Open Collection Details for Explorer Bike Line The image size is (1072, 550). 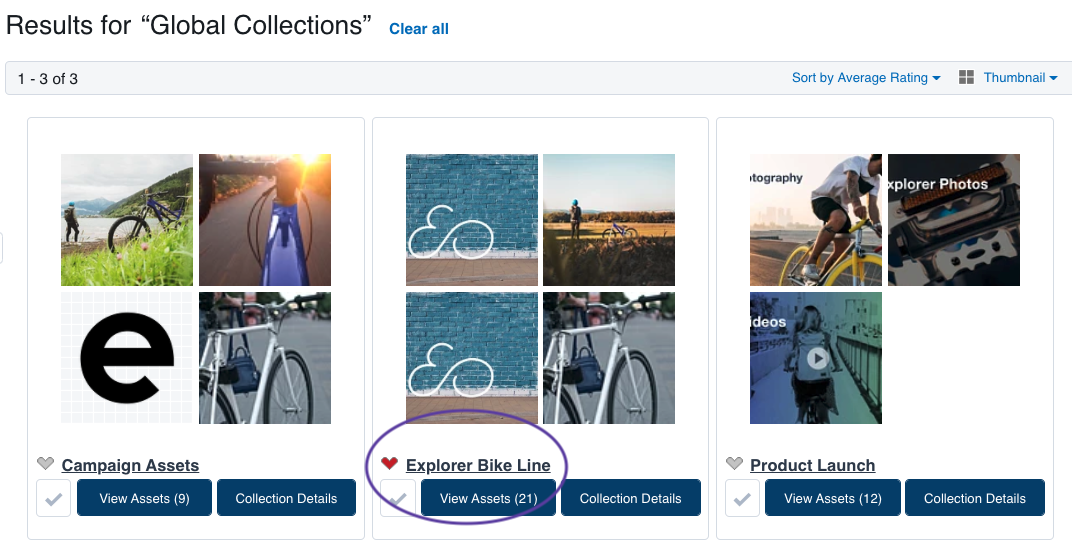point(630,498)
